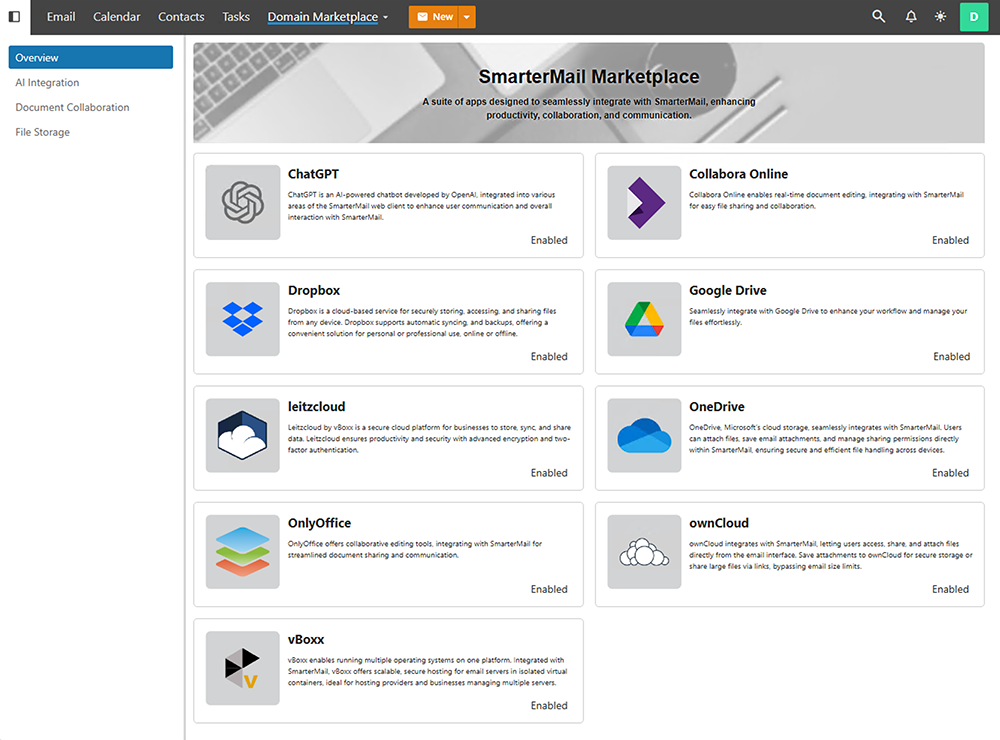Click the vBoxx logo icon
Image resolution: width=1000 pixels, height=740 pixels.
click(x=242, y=668)
